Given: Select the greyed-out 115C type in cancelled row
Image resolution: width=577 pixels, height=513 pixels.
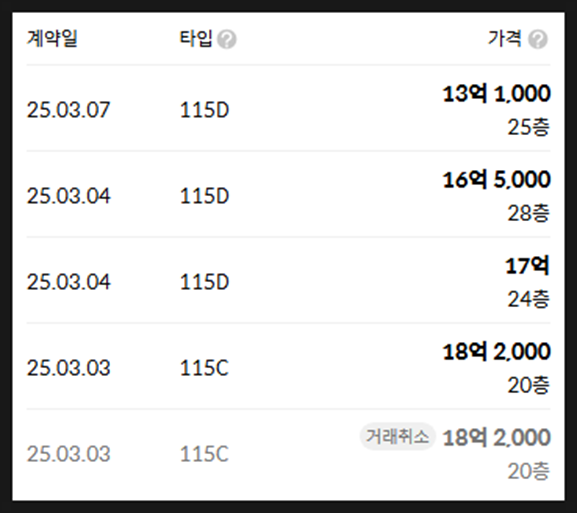Looking at the screenshot, I should pyautogui.click(x=205, y=454).
